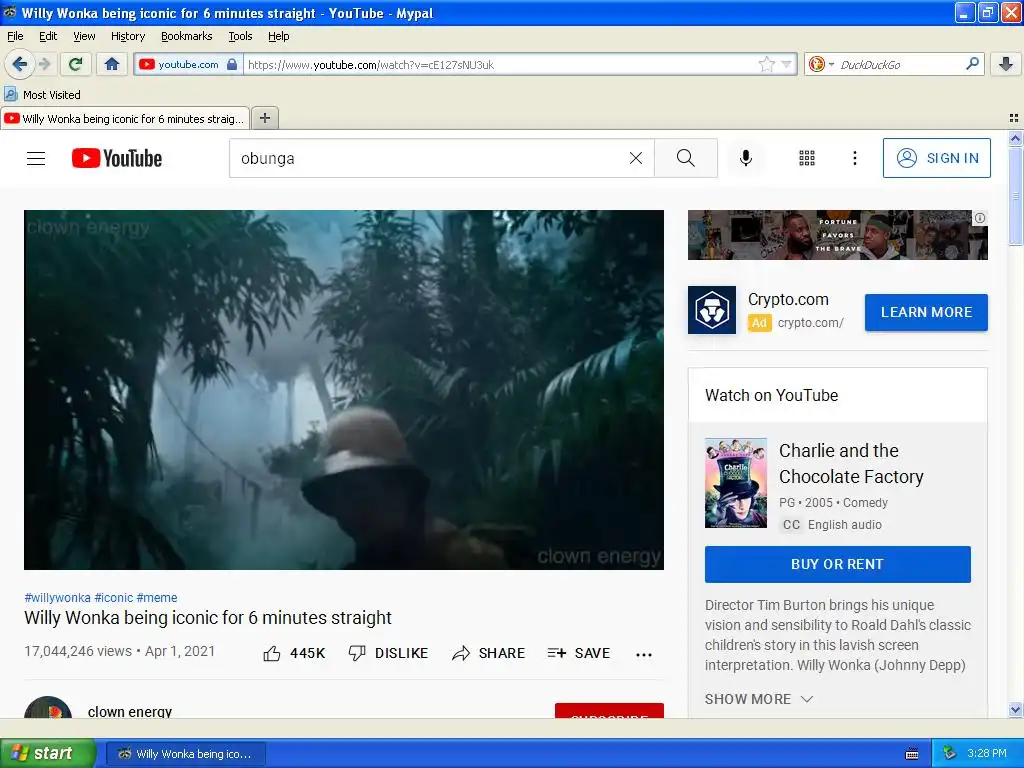1024x768 pixels.
Task: Select the Willy Wonka browser tab
Action: coord(125,118)
